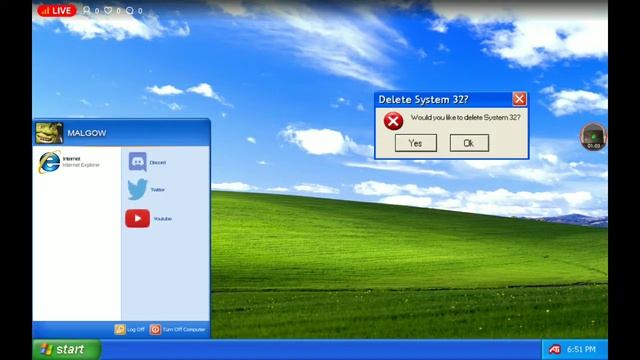The image size is (640, 360).
Task: Open the YouTube play icon
Action: tap(138, 218)
